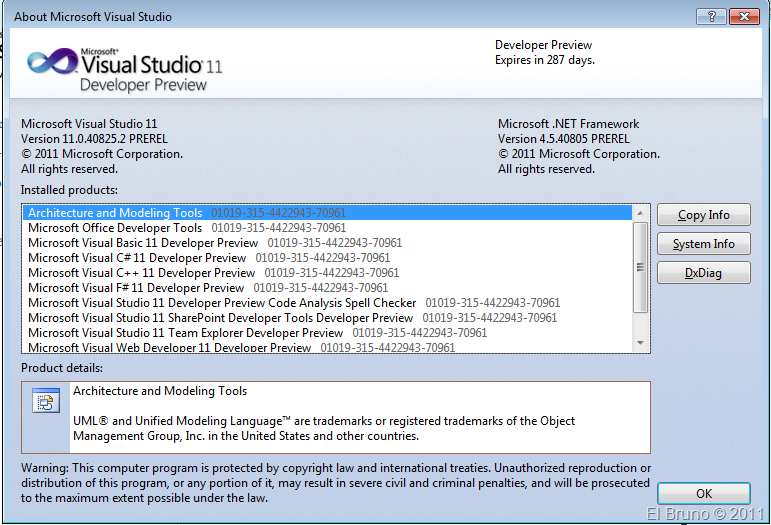Viewport: 771px width, 525px height.
Task: Click installed products scrollbar down arrow
Action: pyautogui.click(x=641, y=343)
